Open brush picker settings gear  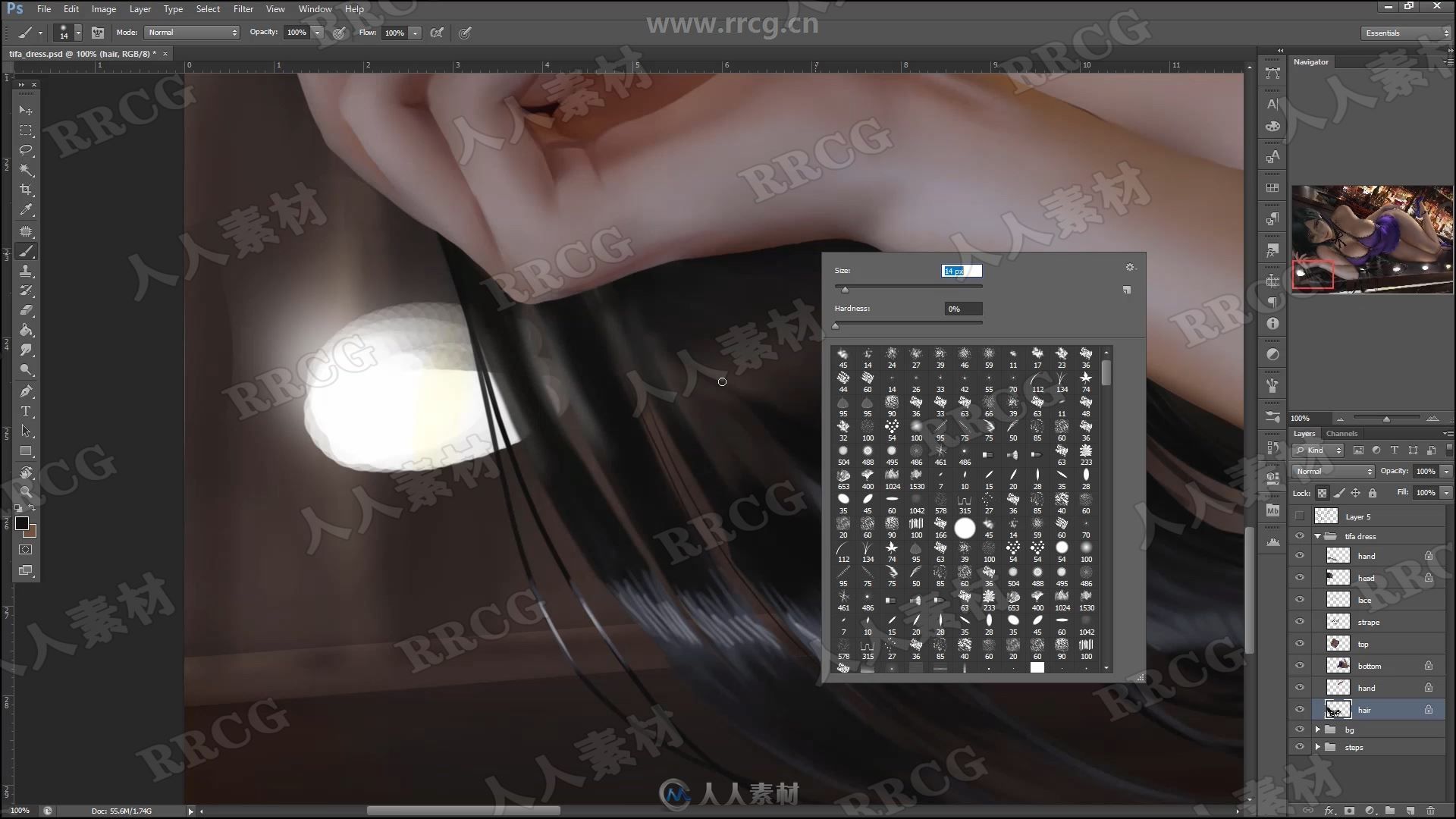[1130, 268]
